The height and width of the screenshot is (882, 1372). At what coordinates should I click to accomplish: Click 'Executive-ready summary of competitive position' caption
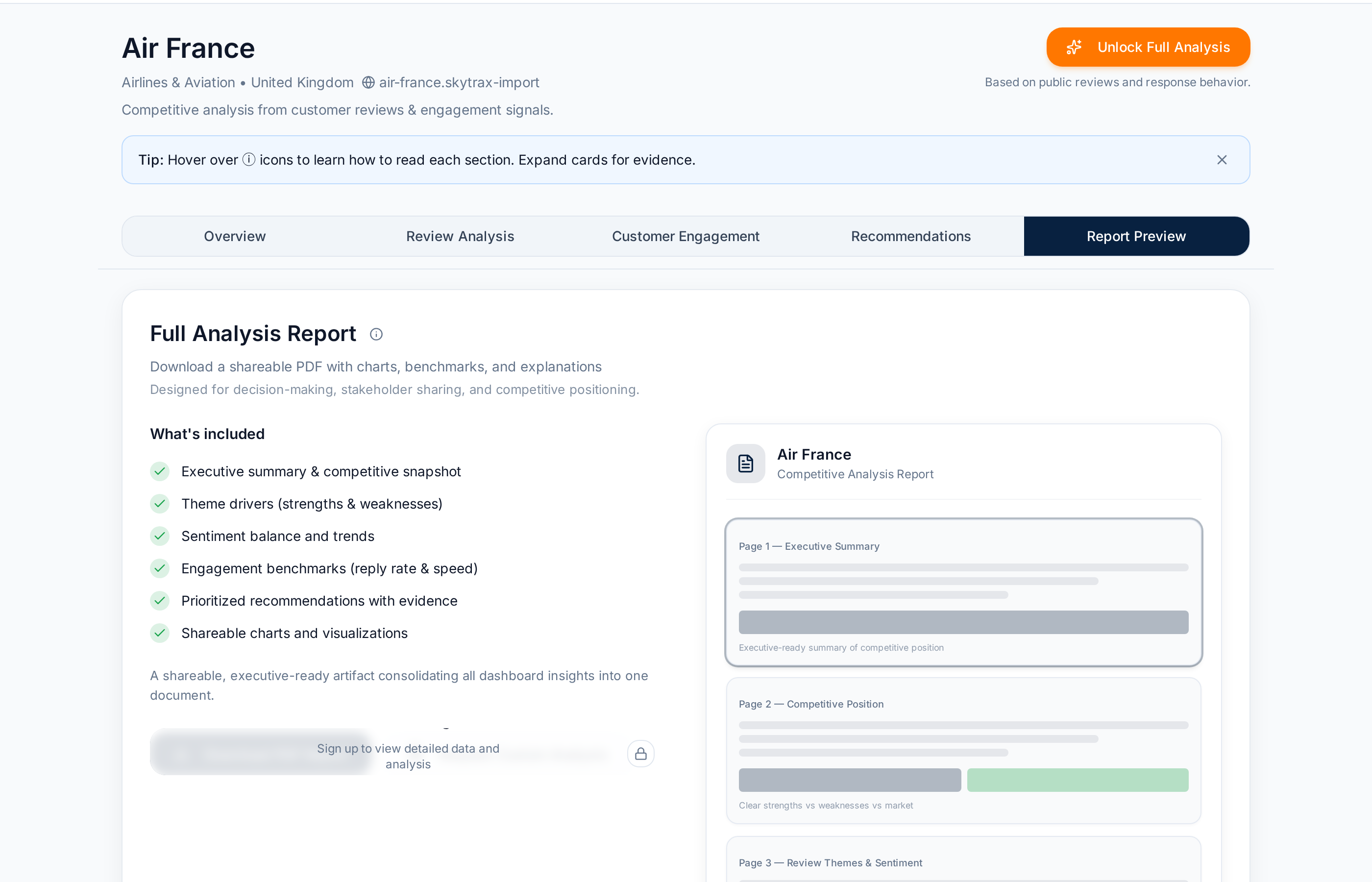841,648
